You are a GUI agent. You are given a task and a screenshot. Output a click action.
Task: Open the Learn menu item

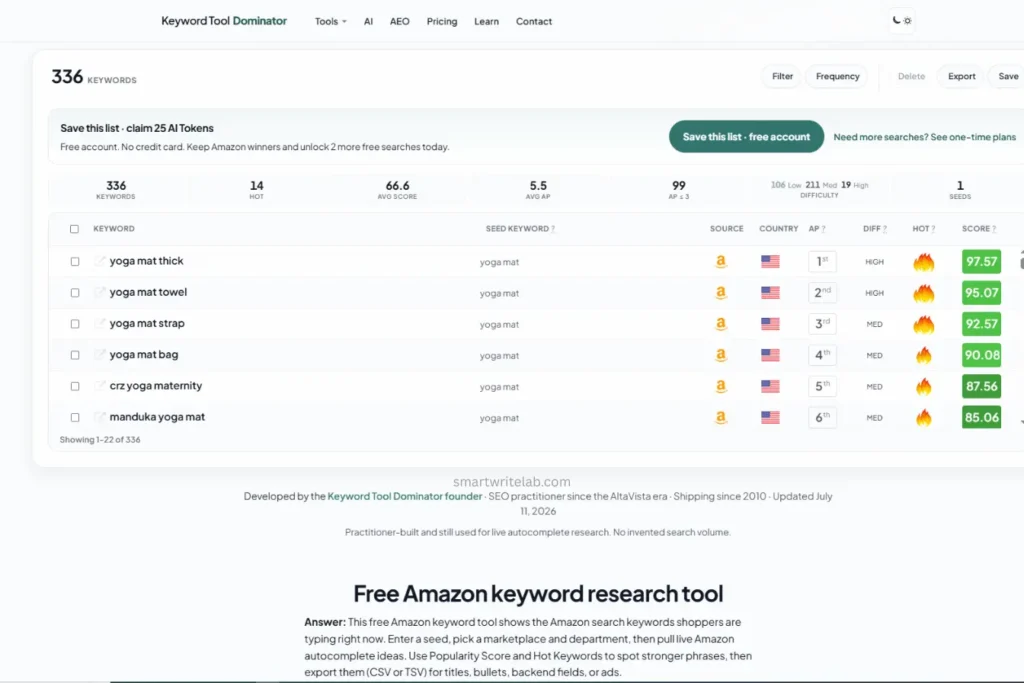pyautogui.click(x=487, y=22)
